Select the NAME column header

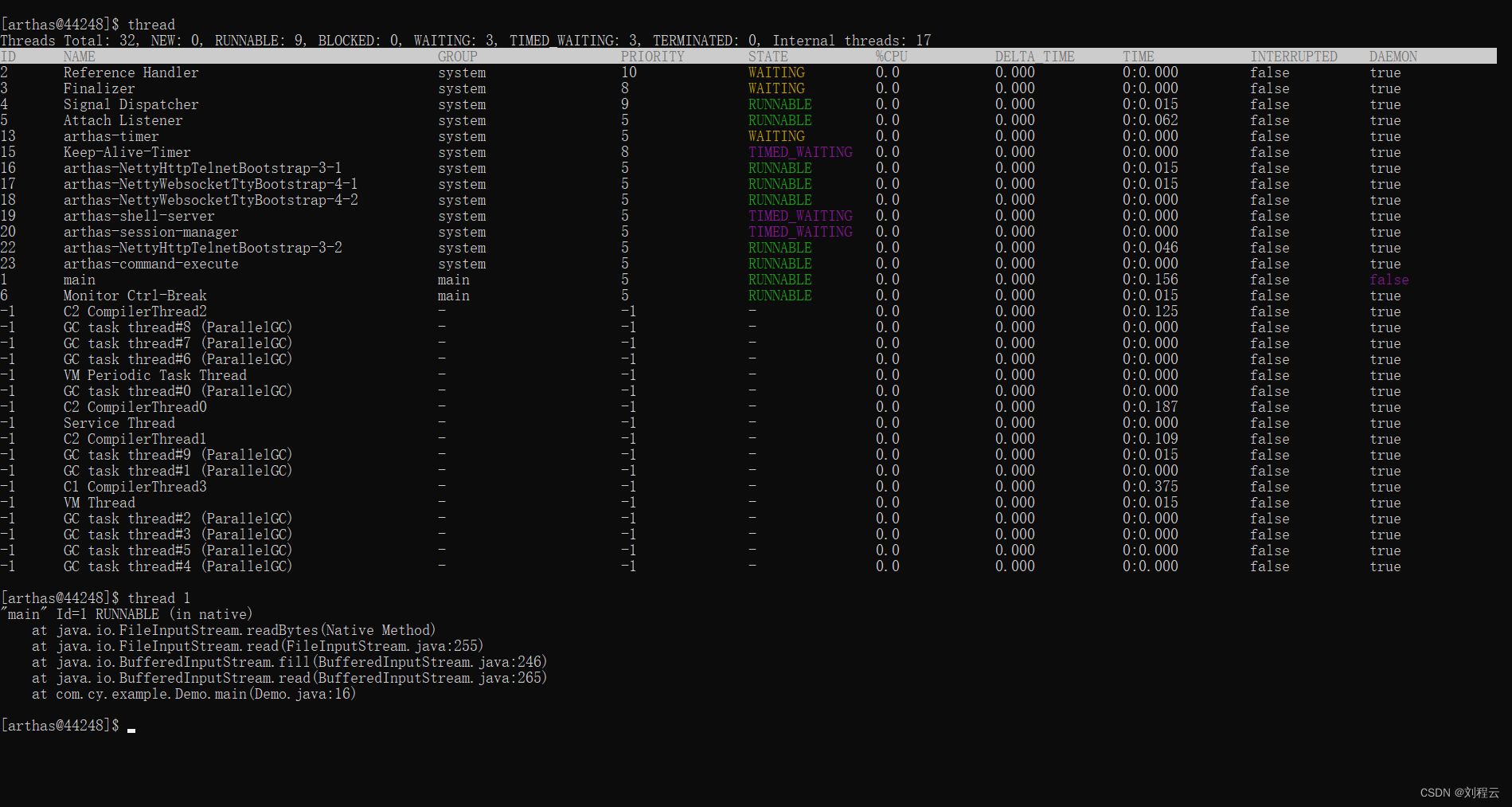pos(80,57)
